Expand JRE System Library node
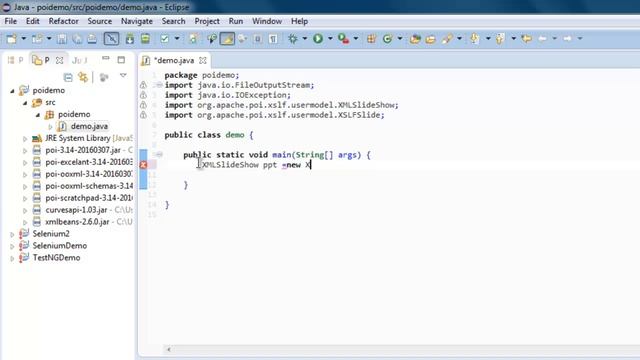This screenshot has height=360, width=640. click(x=25, y=138)
